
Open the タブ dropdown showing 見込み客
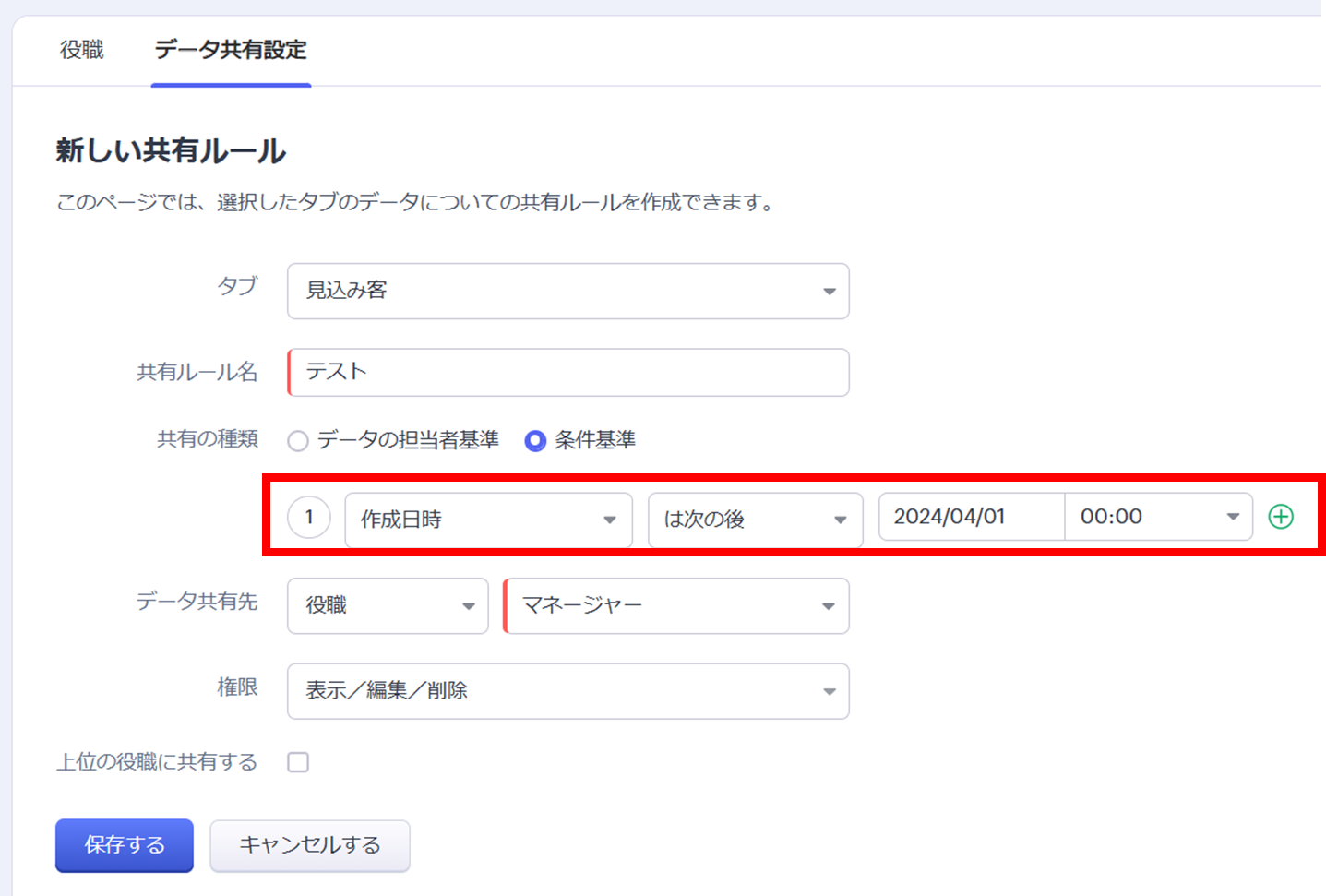(567, 292)
